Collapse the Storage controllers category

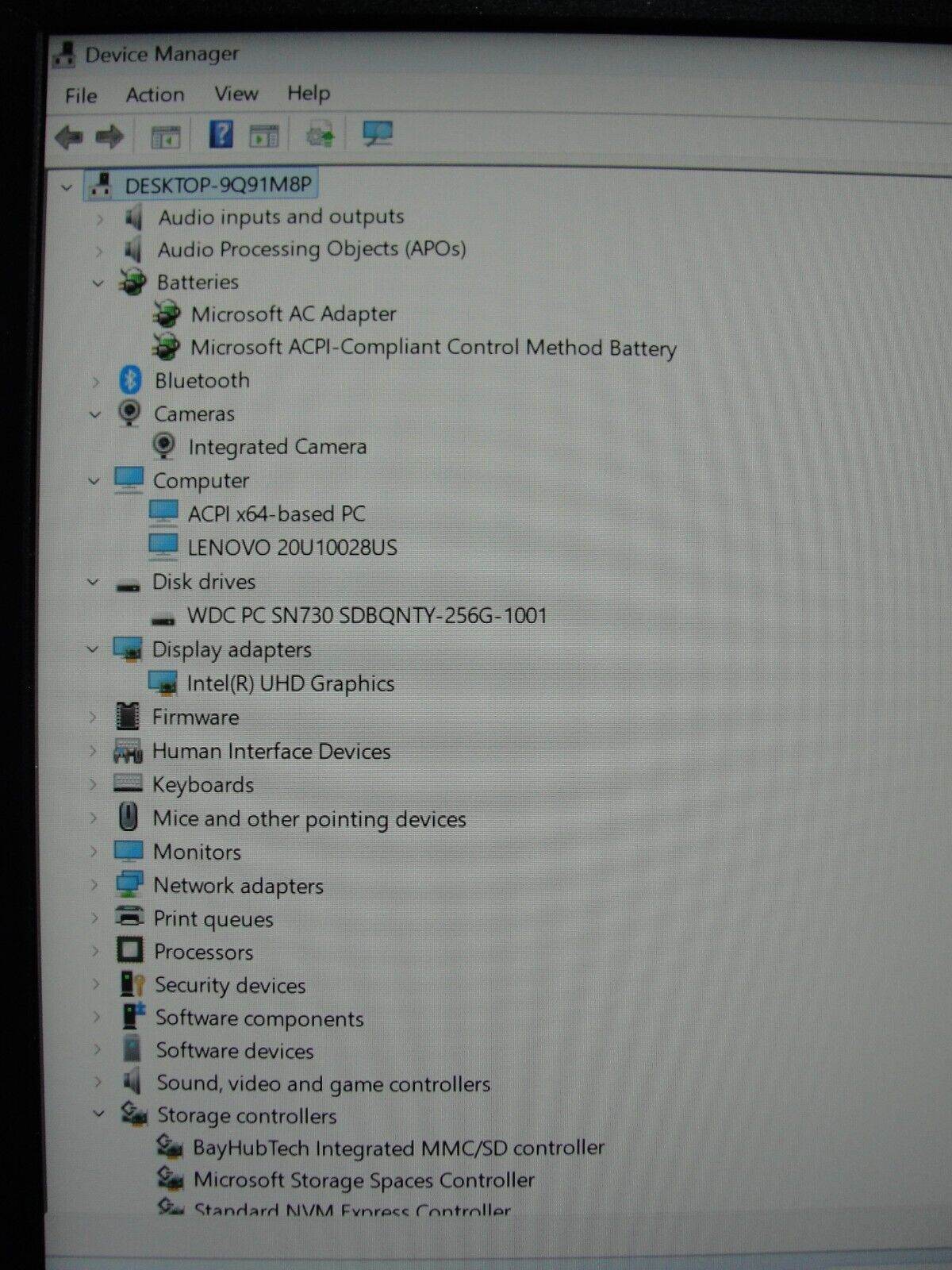pos(98,1114)
